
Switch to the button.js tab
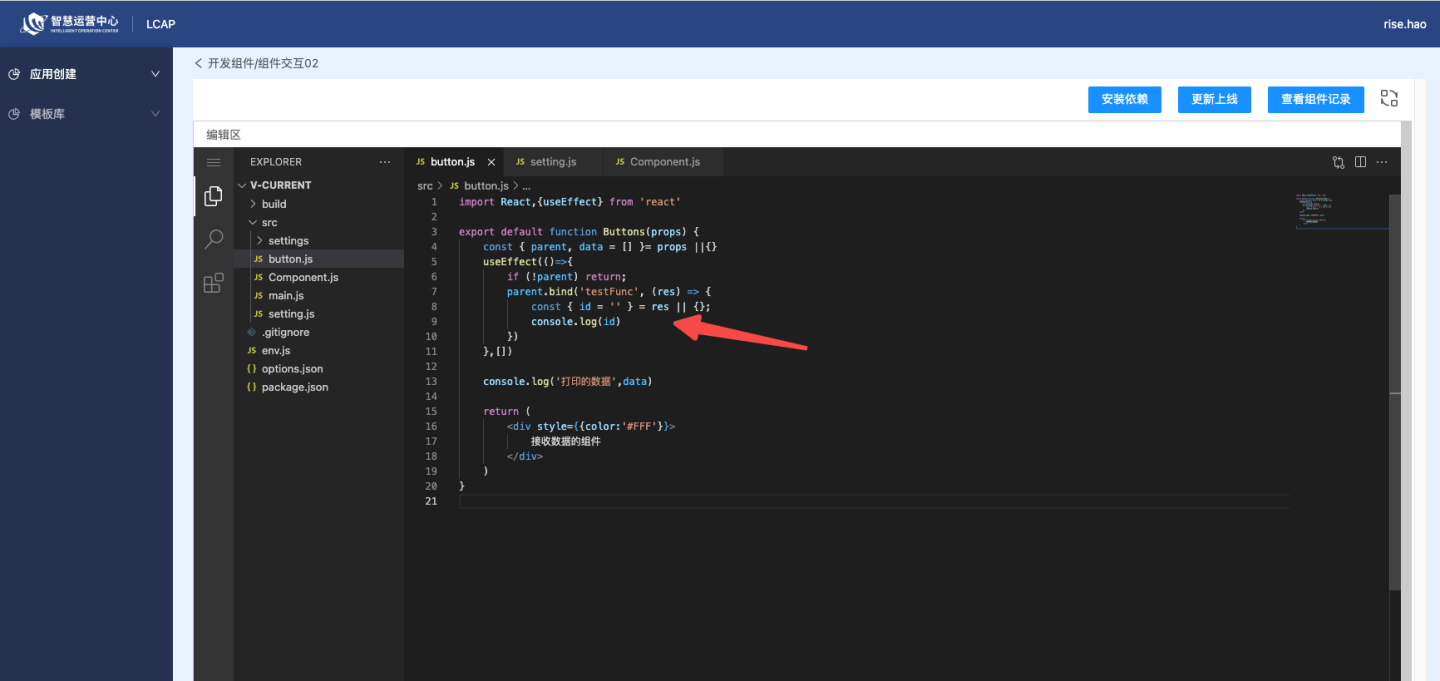click(x=453, y=162)
